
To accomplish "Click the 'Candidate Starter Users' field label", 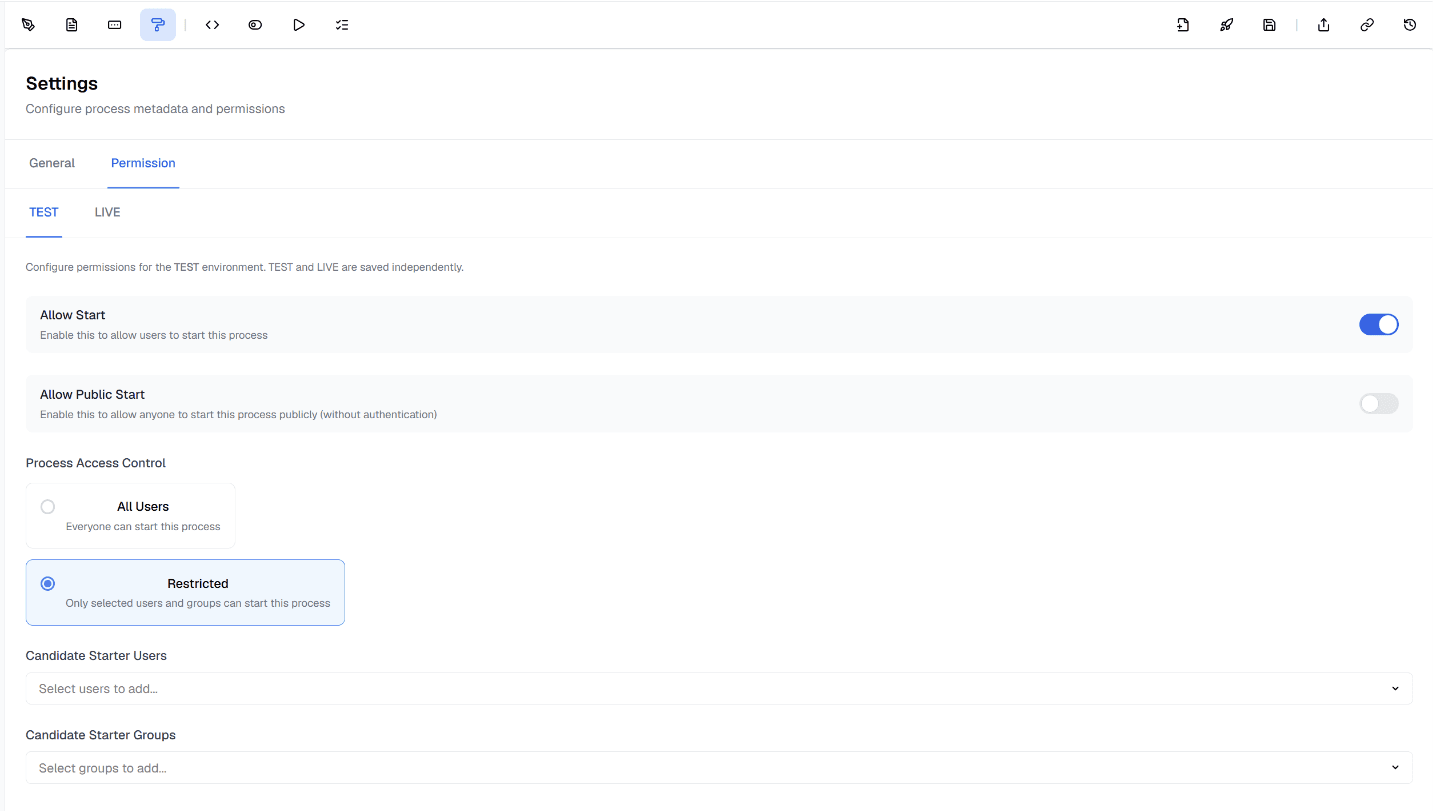I will pos(96,656).
